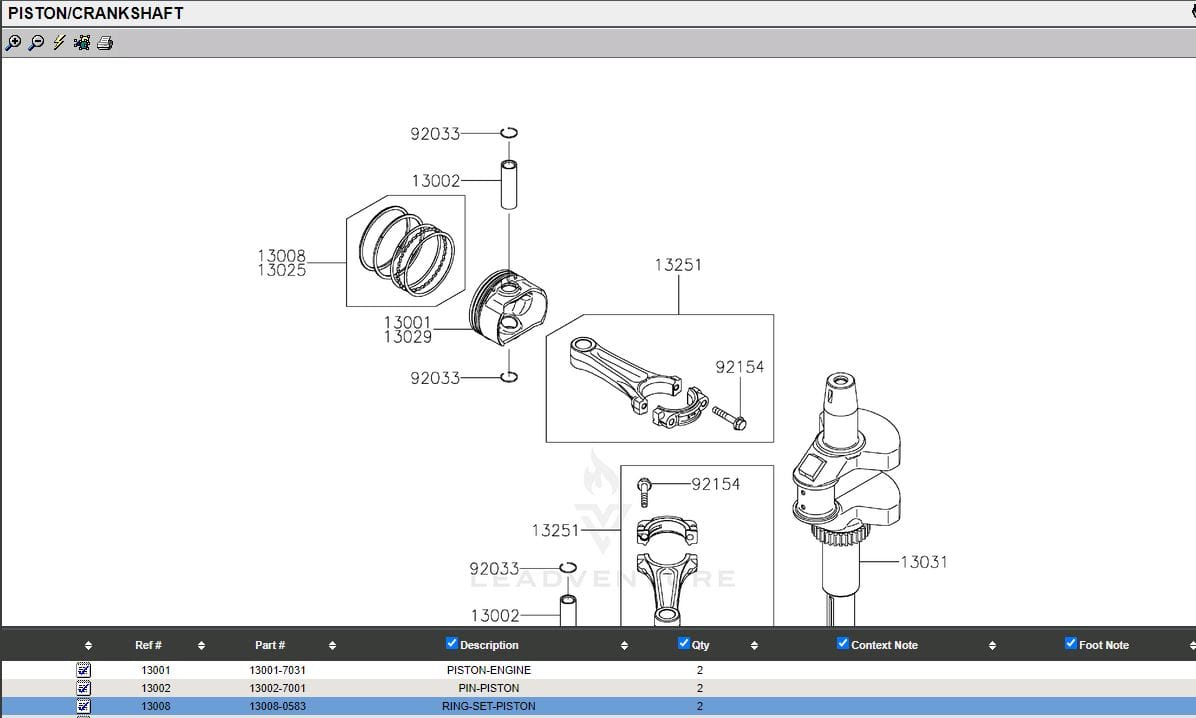The image size is (1196, 718).
Task: Click sort arrows right of Description header
Action: coord(624,646)
